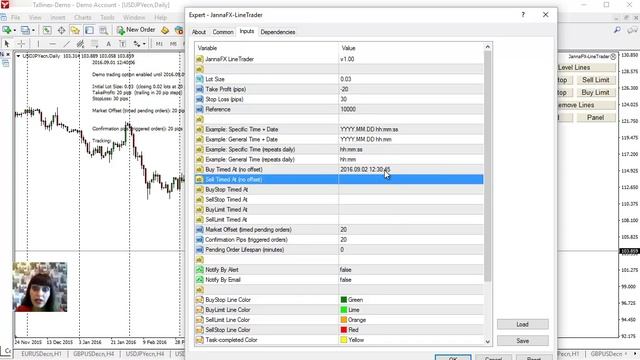Screen dimensions: 640x360
Task: Click the Buy Limit panel button
Action: pyautogui.click(x=596, y=93)
